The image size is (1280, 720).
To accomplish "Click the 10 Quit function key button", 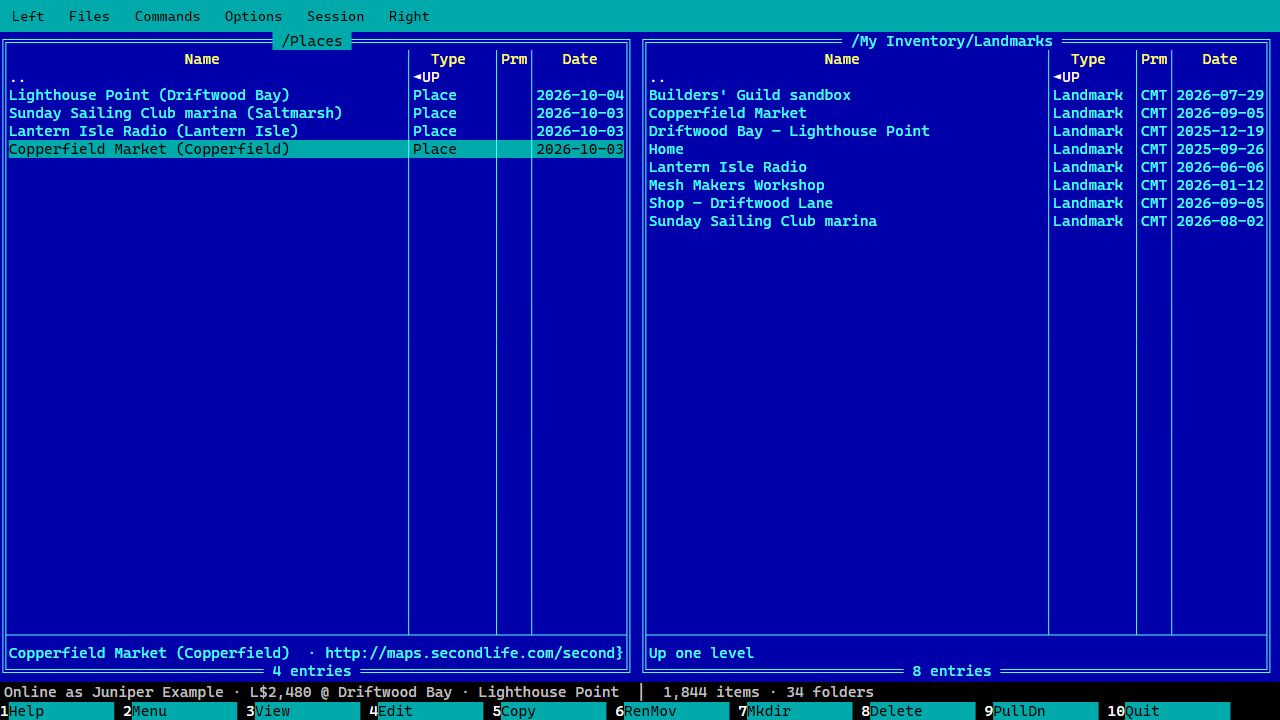I will [x=1168, y=711].
